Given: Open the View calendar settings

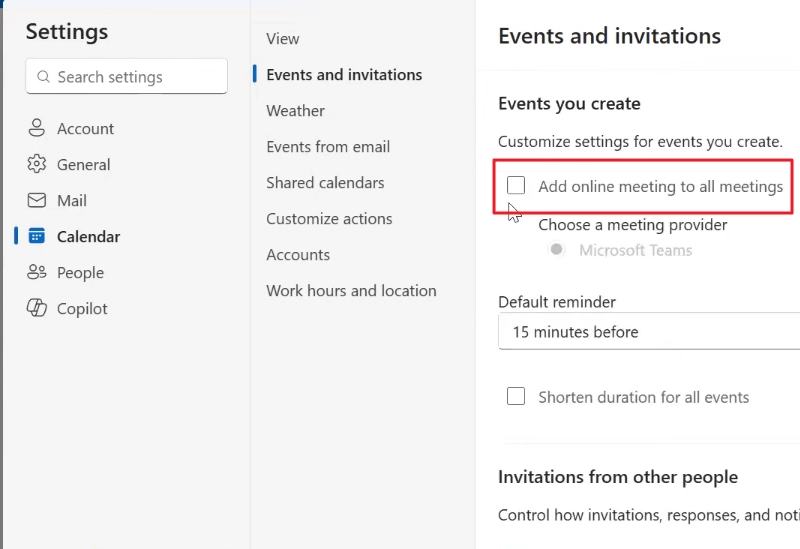Looking at the screenshot, I should [x=283, y=39].
